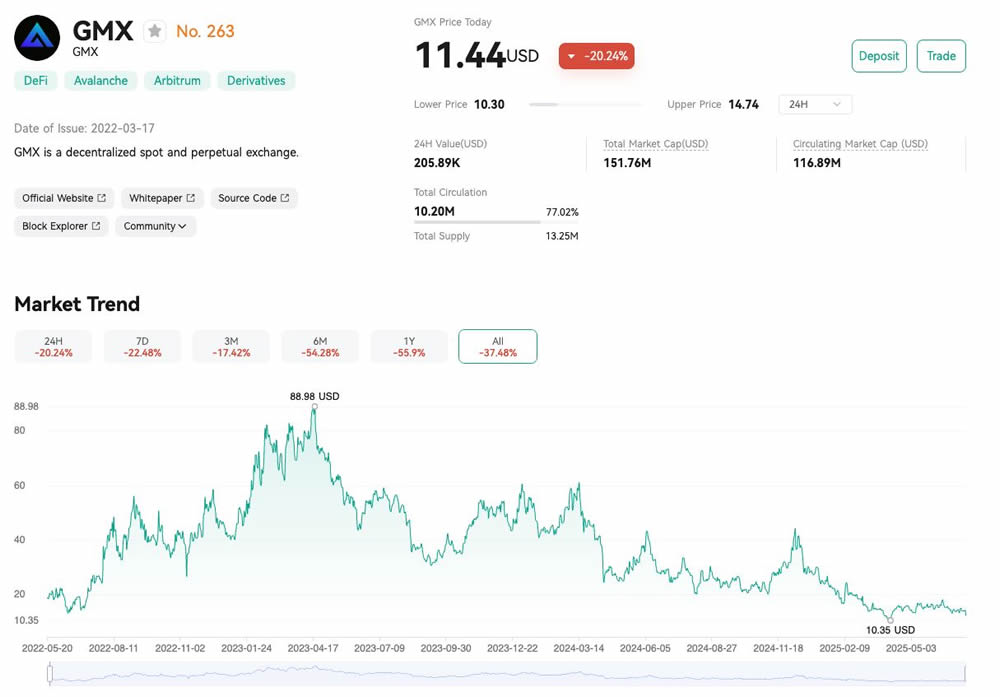Select the All time range tab

click(497, 346)
